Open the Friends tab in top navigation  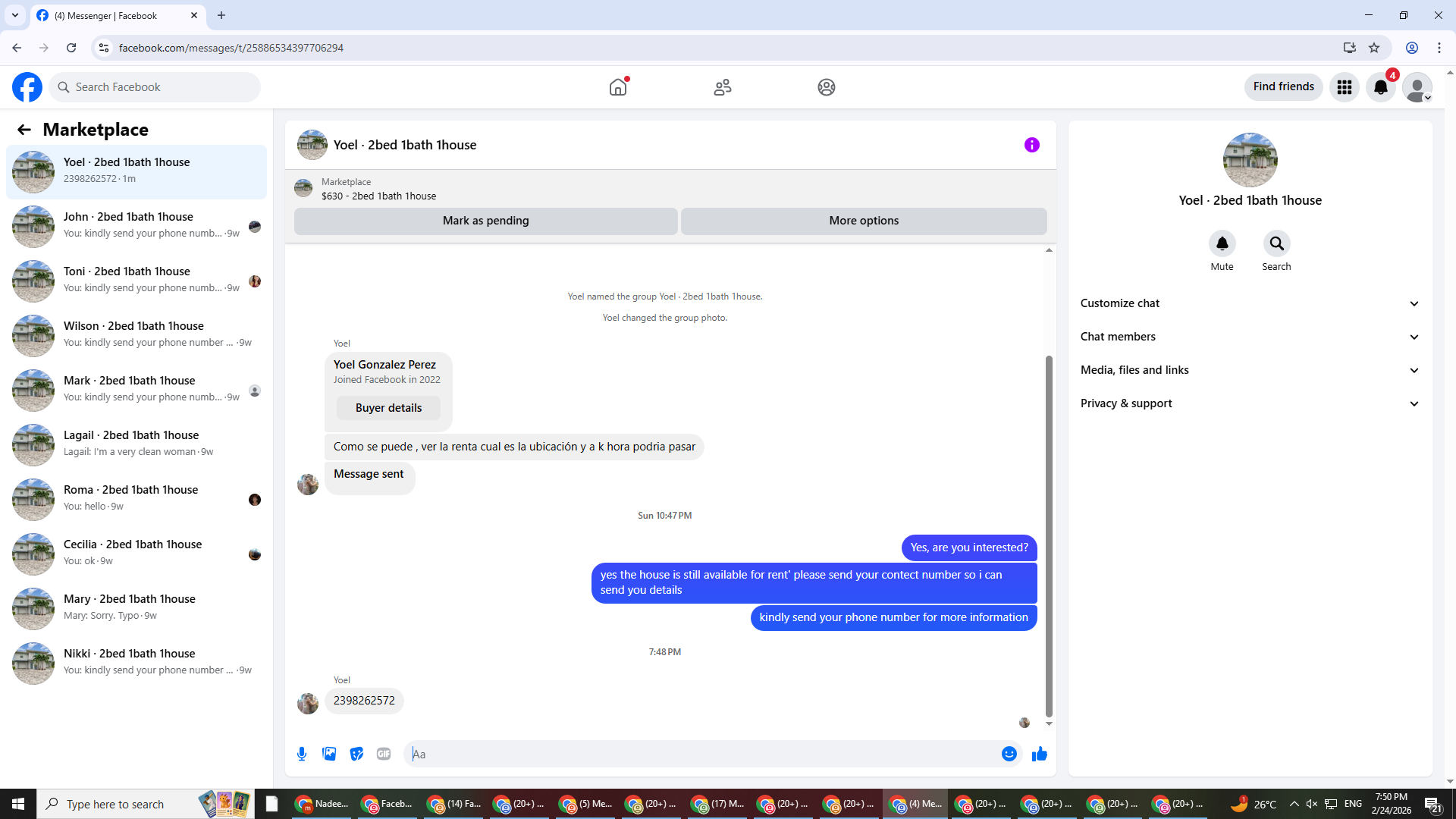722,87
